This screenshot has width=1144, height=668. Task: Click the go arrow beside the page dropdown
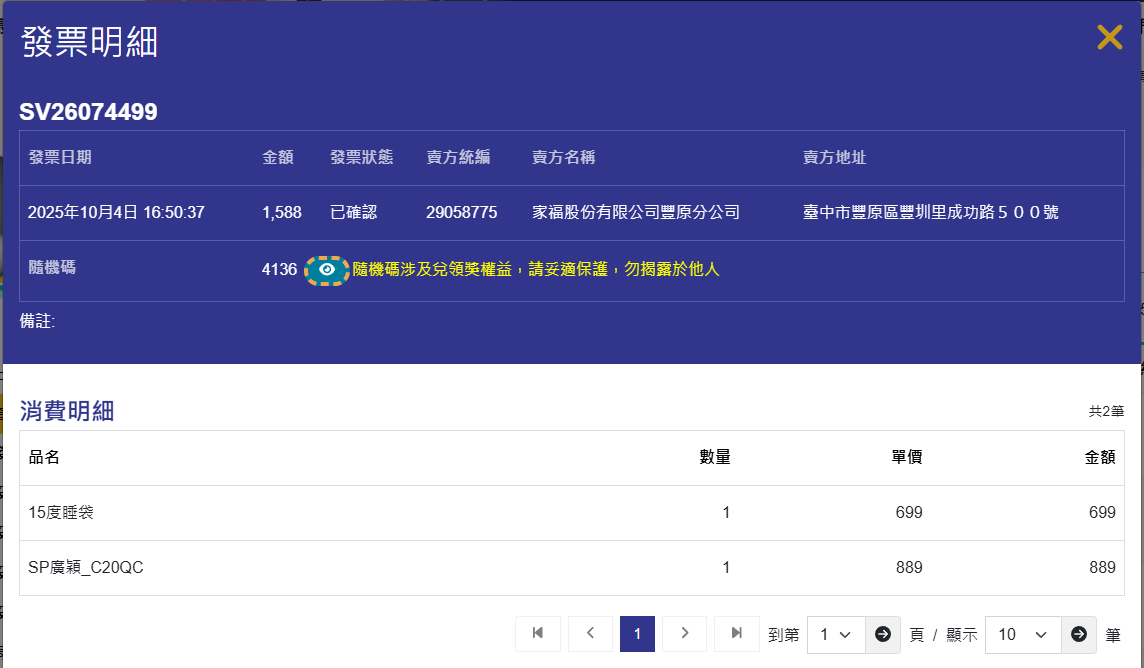point(882,635)
